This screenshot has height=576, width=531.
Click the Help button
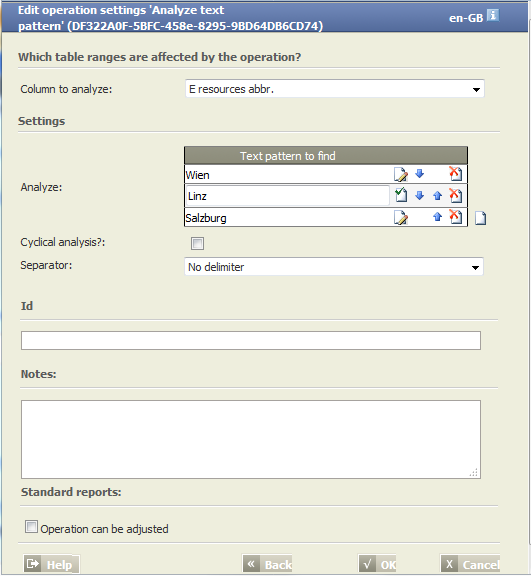[51, 564]
